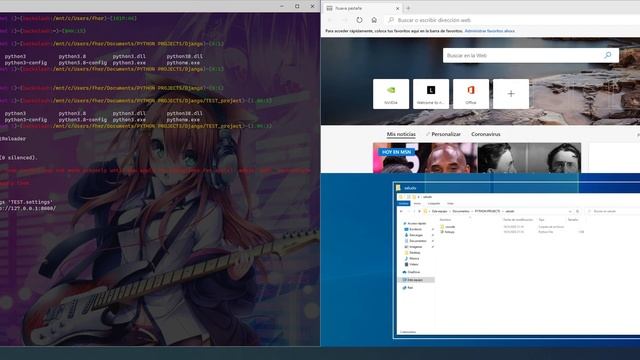Open the Welcome to quick link tile
640x360 pixels.
(431, 94)
